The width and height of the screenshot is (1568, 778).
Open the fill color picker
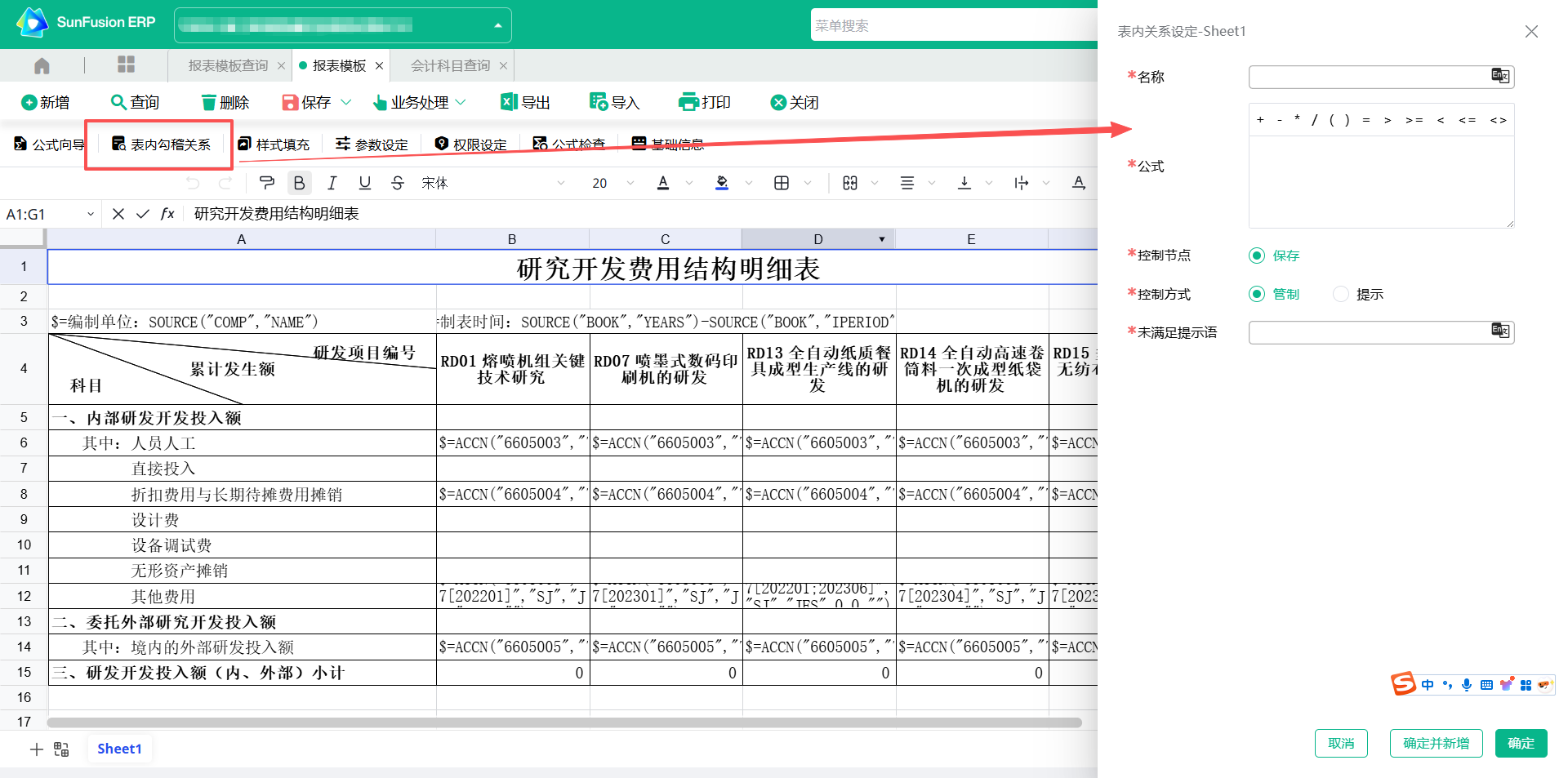(722, 183)
